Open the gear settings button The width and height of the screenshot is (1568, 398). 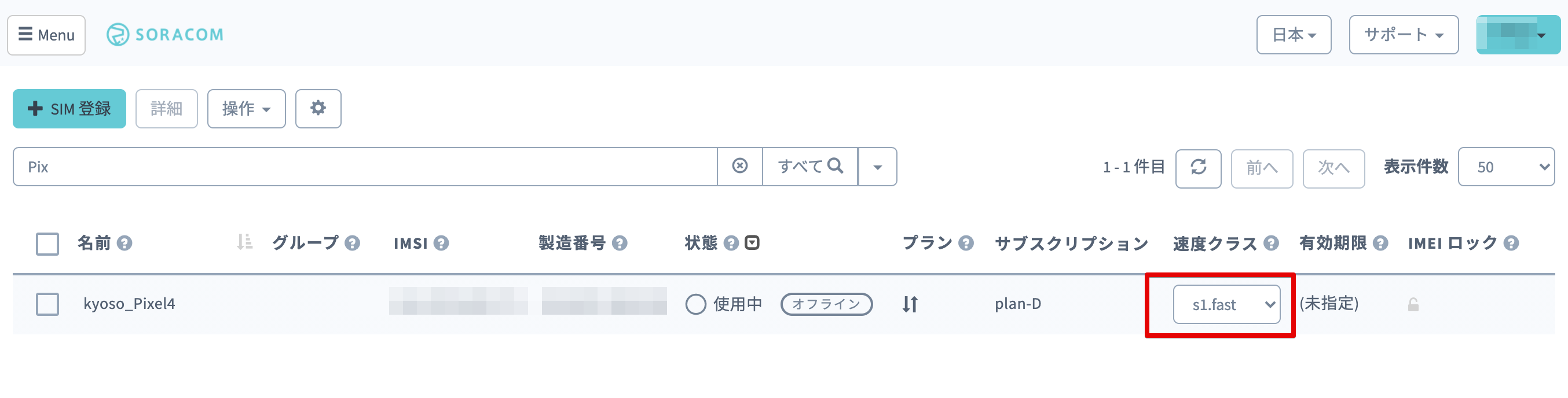click(x=318, y=108)
